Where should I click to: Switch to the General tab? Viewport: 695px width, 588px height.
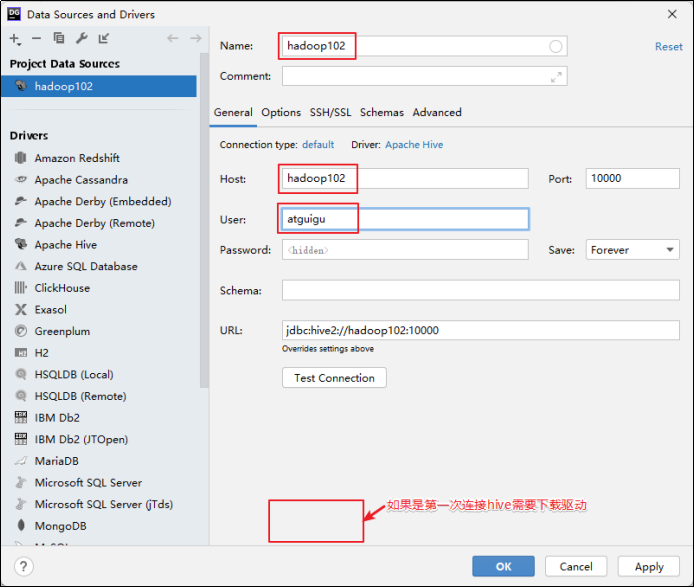click(233, 113)
